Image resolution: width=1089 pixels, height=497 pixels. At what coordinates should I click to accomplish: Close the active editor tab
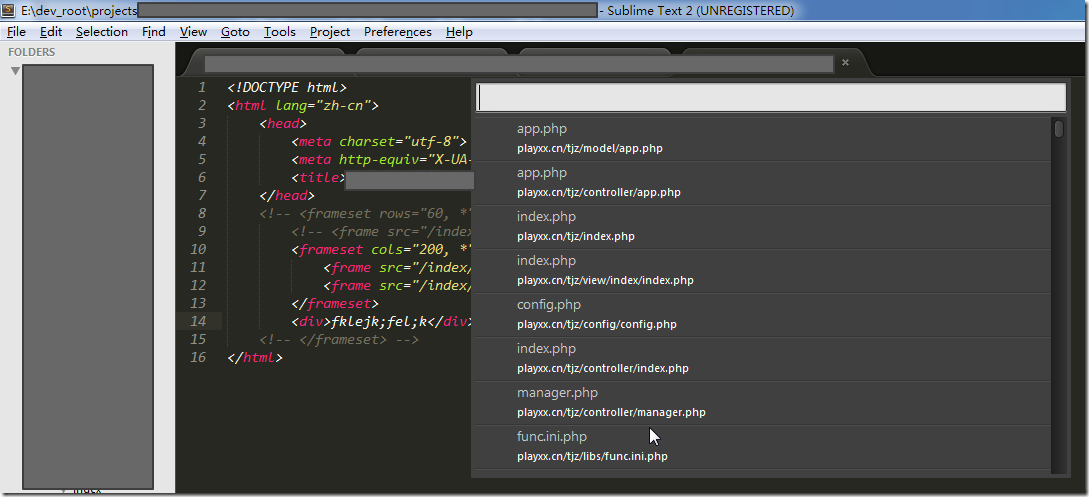click(x=845, y=62)
